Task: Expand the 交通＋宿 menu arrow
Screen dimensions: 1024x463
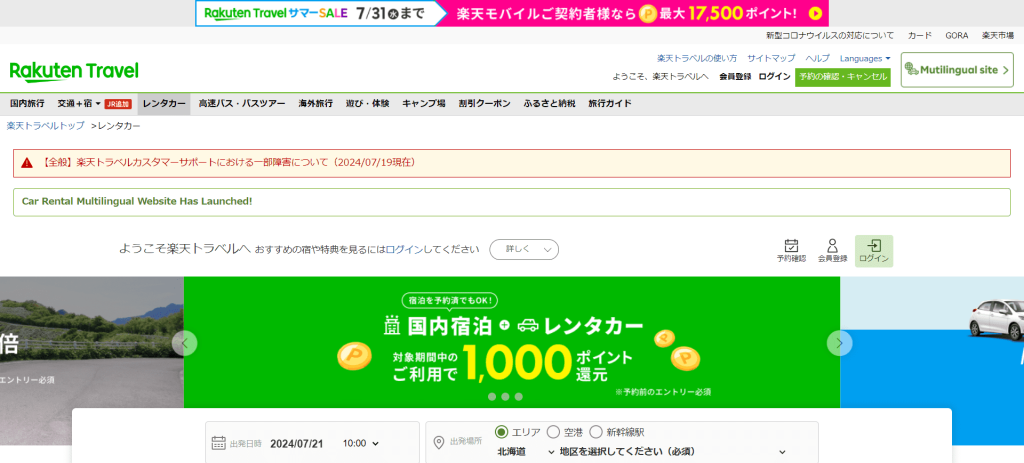Action: click(98, 103)
